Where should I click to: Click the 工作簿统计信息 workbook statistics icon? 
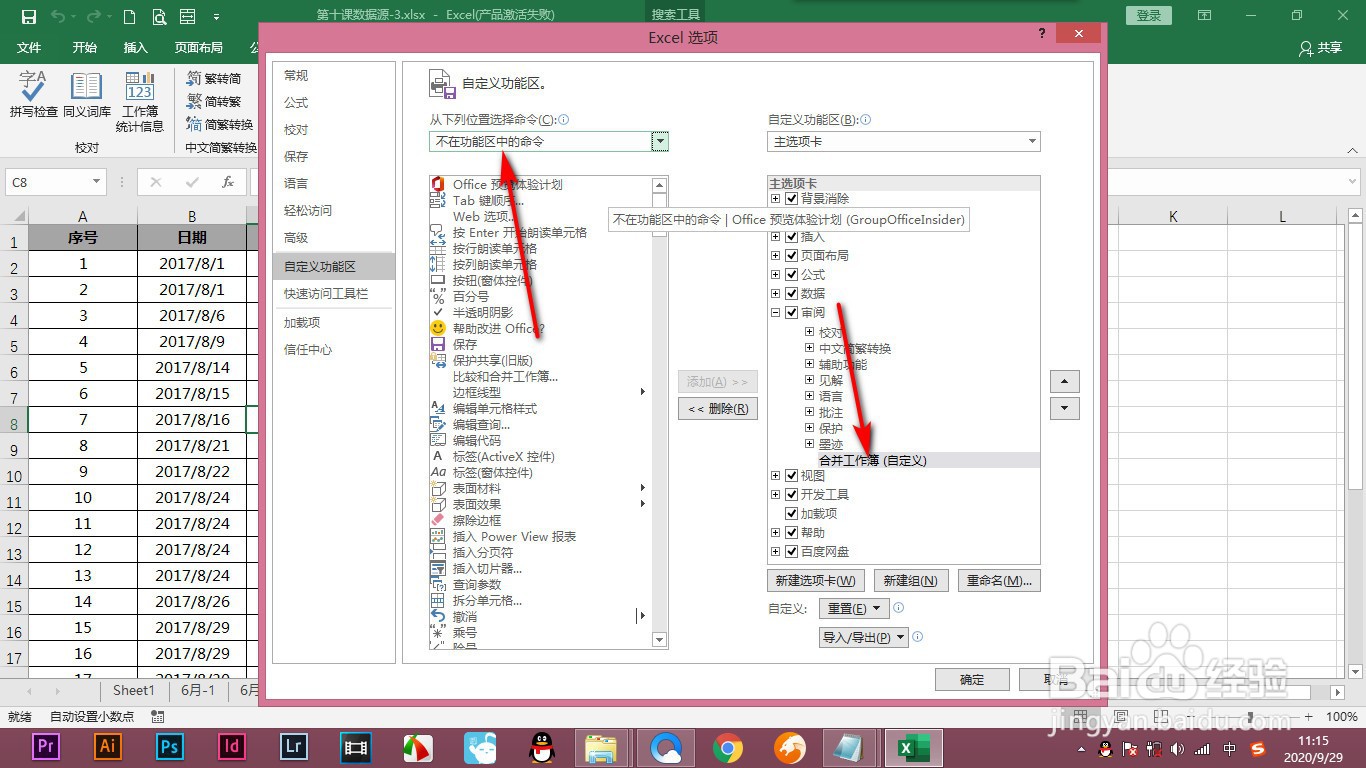coord(140,101)
